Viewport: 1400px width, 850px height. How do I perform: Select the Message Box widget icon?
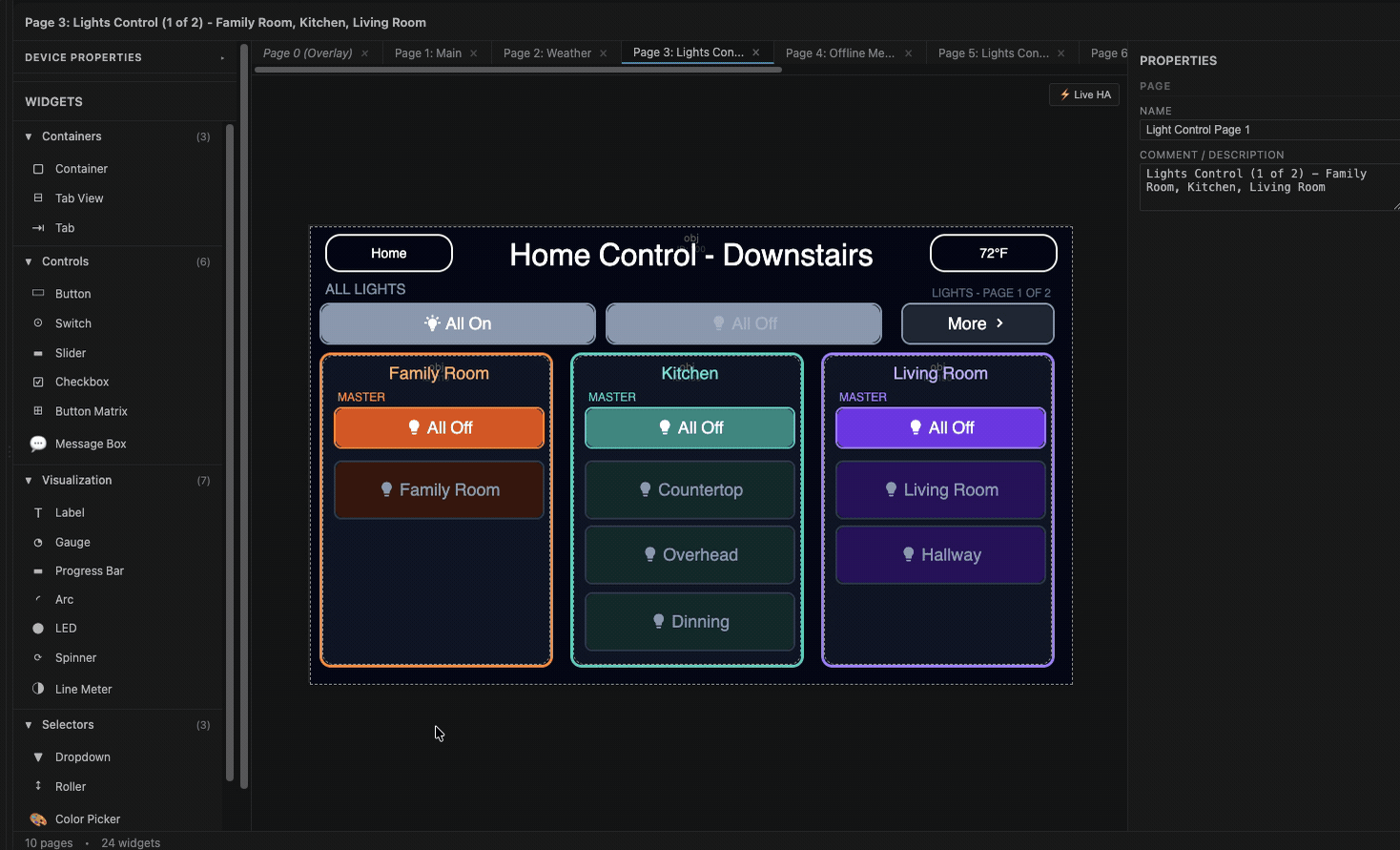[38, 444]
